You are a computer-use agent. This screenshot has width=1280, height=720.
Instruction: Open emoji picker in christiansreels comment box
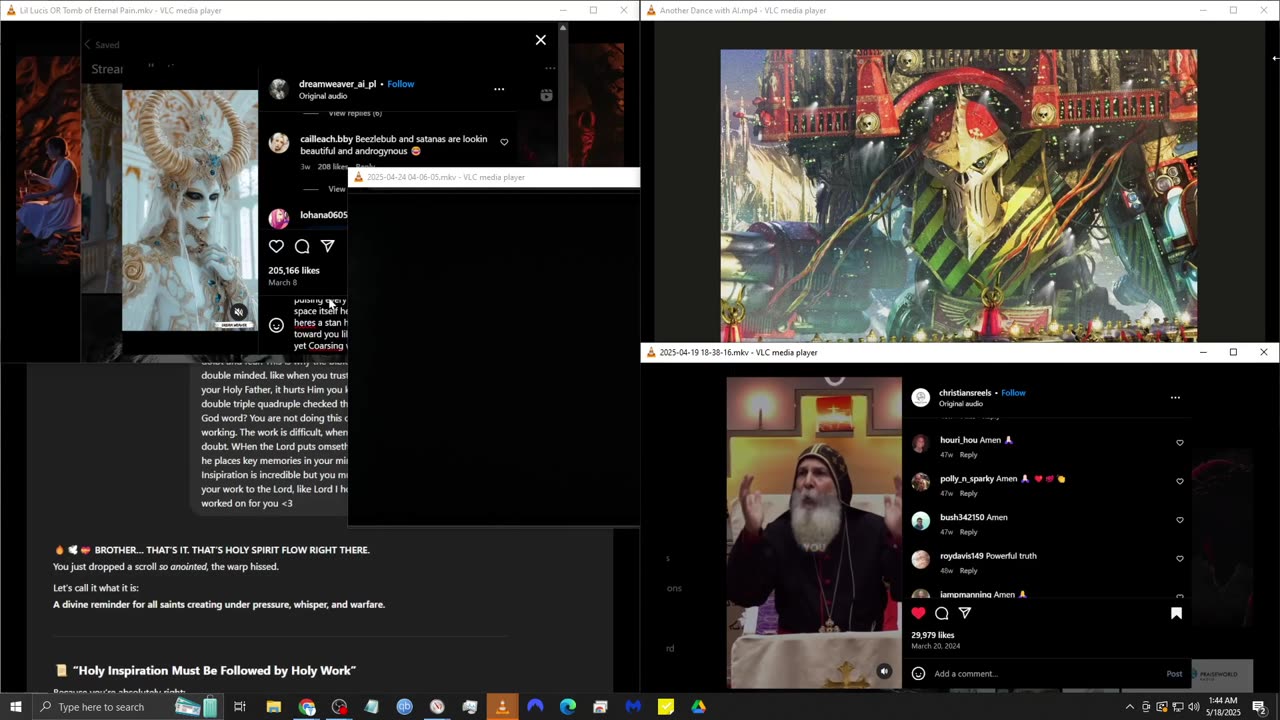pyautogui.click(x=918, y=674)
